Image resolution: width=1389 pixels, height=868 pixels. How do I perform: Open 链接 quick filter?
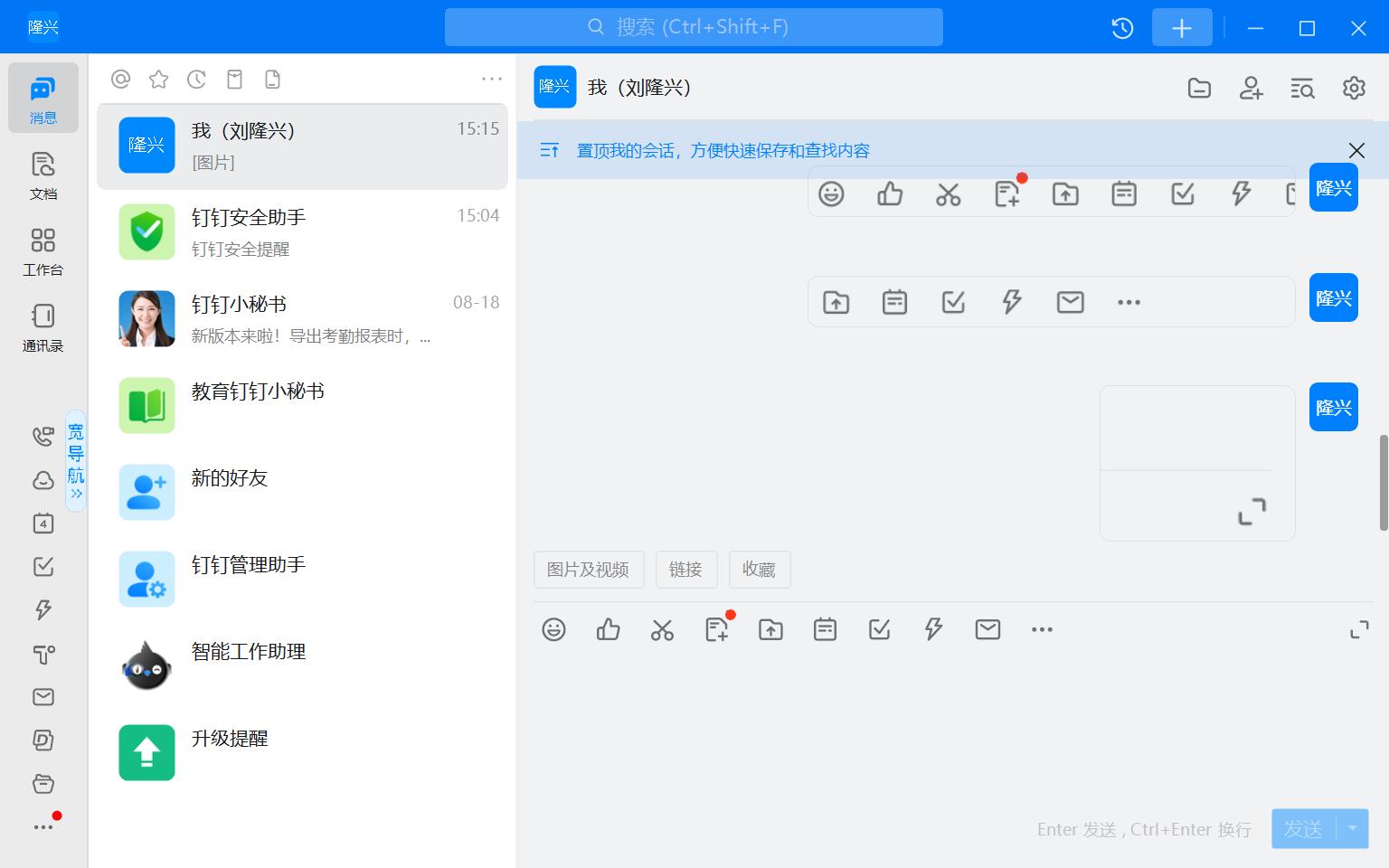tap(685, 570)
